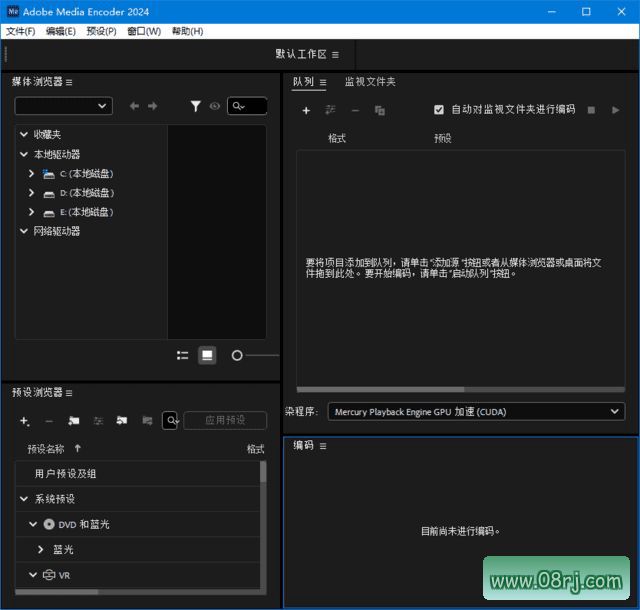Switch media browser to thumbnail view
The height and width of the screenshot is (610, 640).
point(207,355)
